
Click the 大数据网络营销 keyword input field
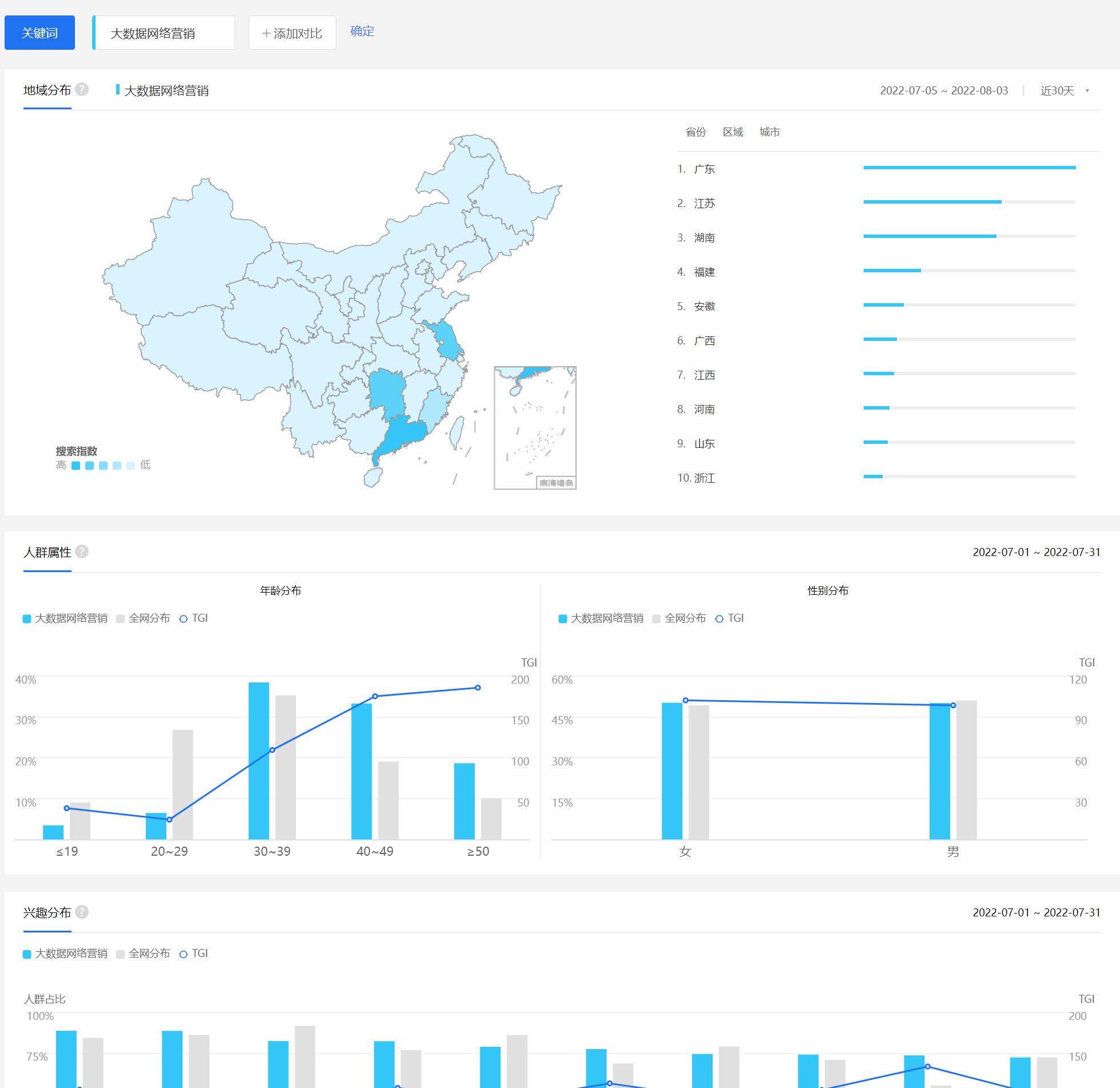click(164, 33)
